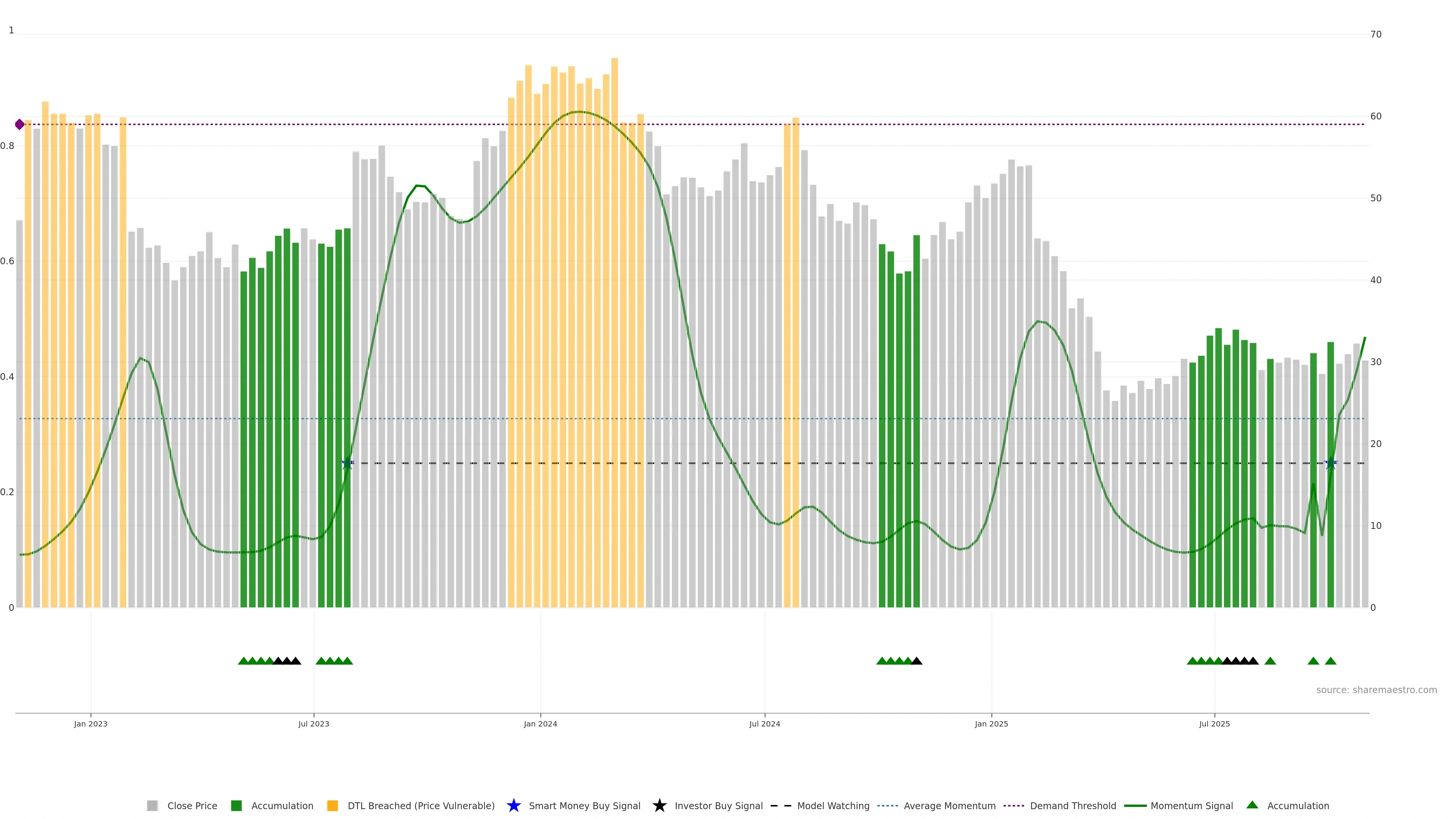Click the green square Accumulation legend icon
The height and width of the screenshot is (819, 1456).
pyautogui.click(x=236, y=805)
